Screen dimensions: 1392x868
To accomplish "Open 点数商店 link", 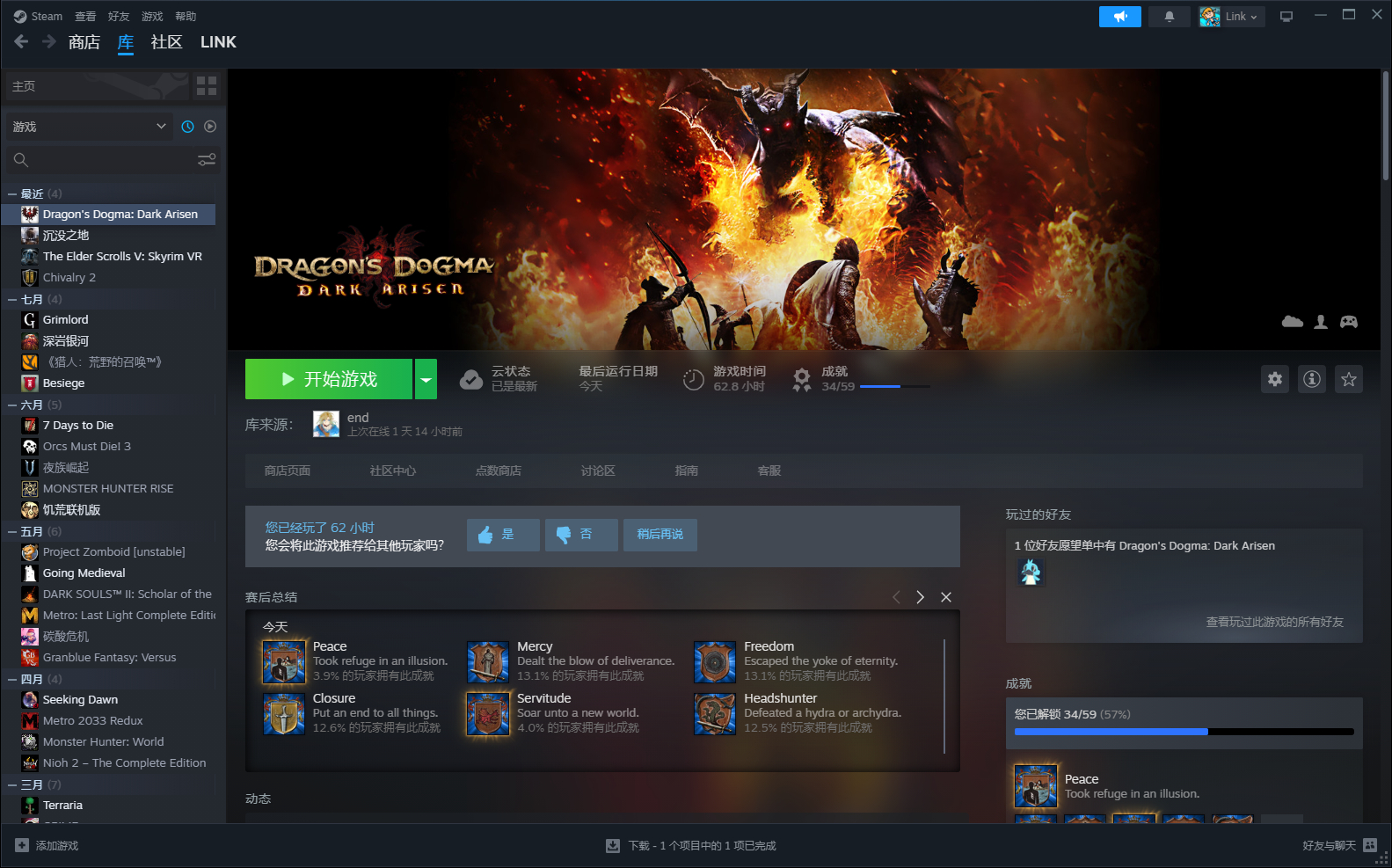I will [499, 470].
